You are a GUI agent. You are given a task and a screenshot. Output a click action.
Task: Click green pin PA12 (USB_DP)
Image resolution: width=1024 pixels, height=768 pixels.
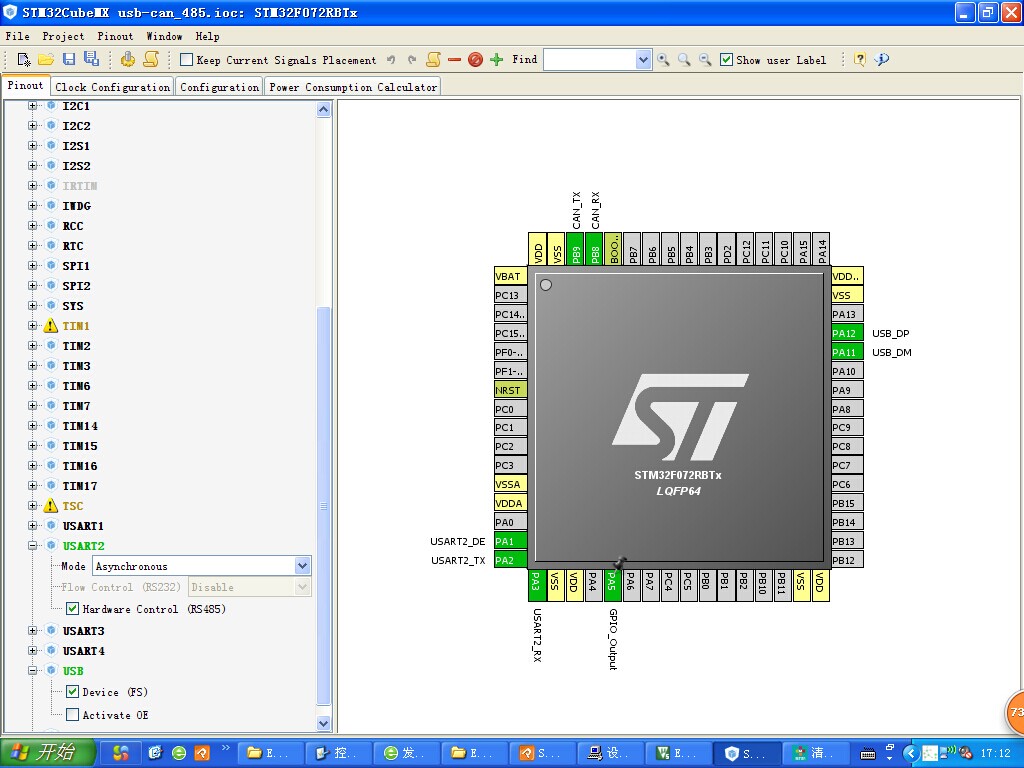pos(847,333)
